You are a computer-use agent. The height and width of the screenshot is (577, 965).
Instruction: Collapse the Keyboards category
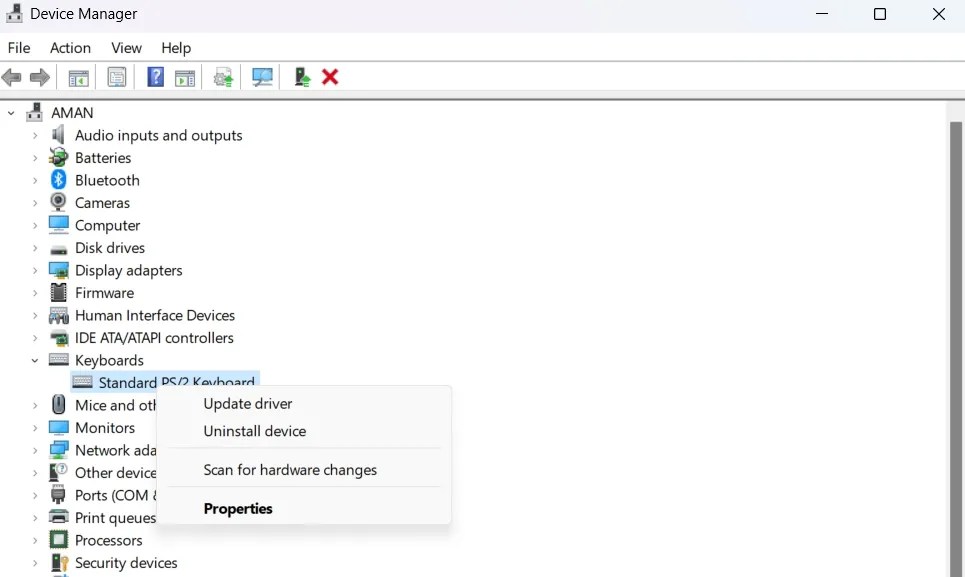click(x=35, y=360)
